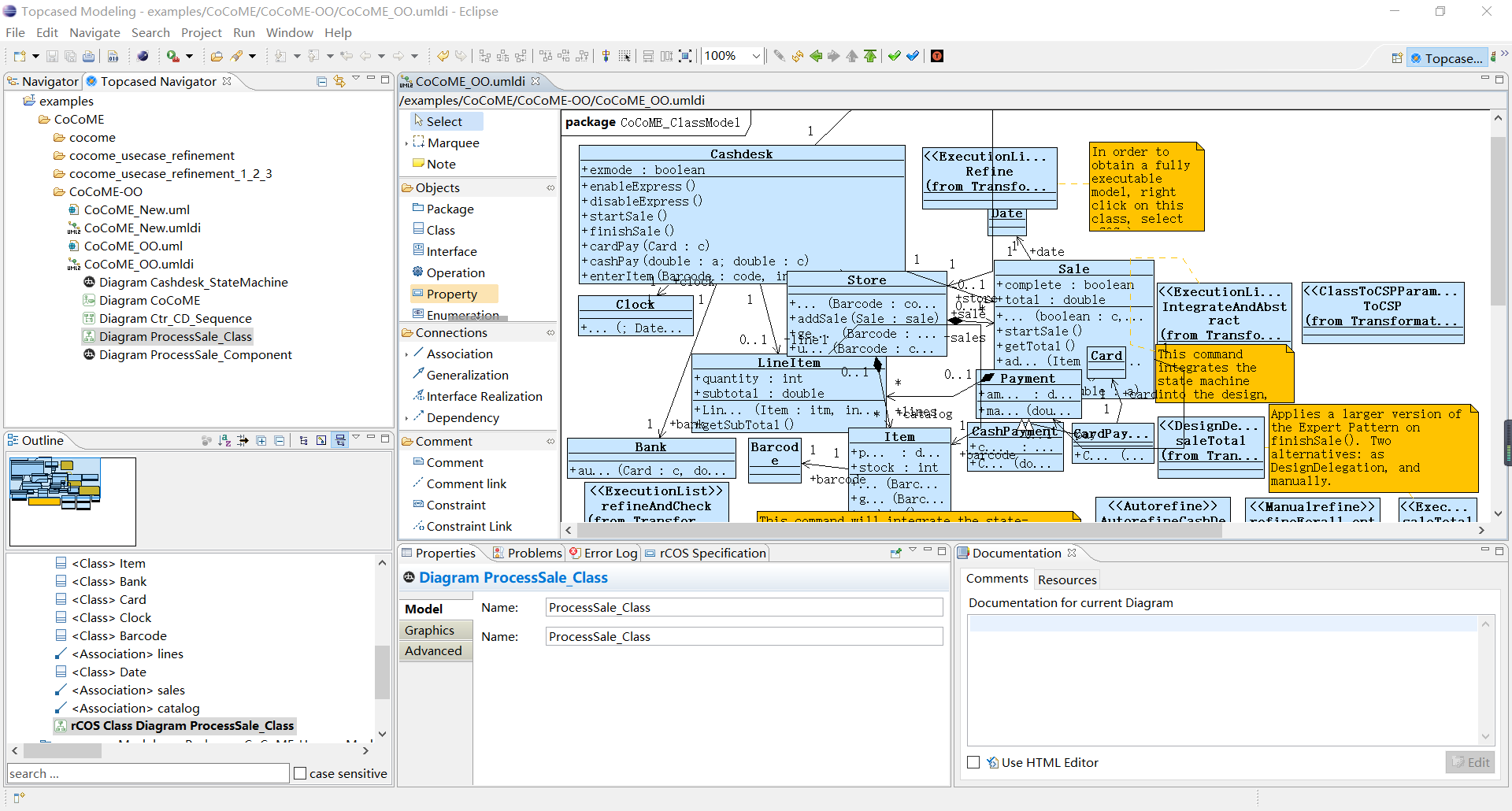Image resolution: width=1512 pixels, height=811 pixels.
Task: Open the Outline view menu triangle
Action: 356,437
